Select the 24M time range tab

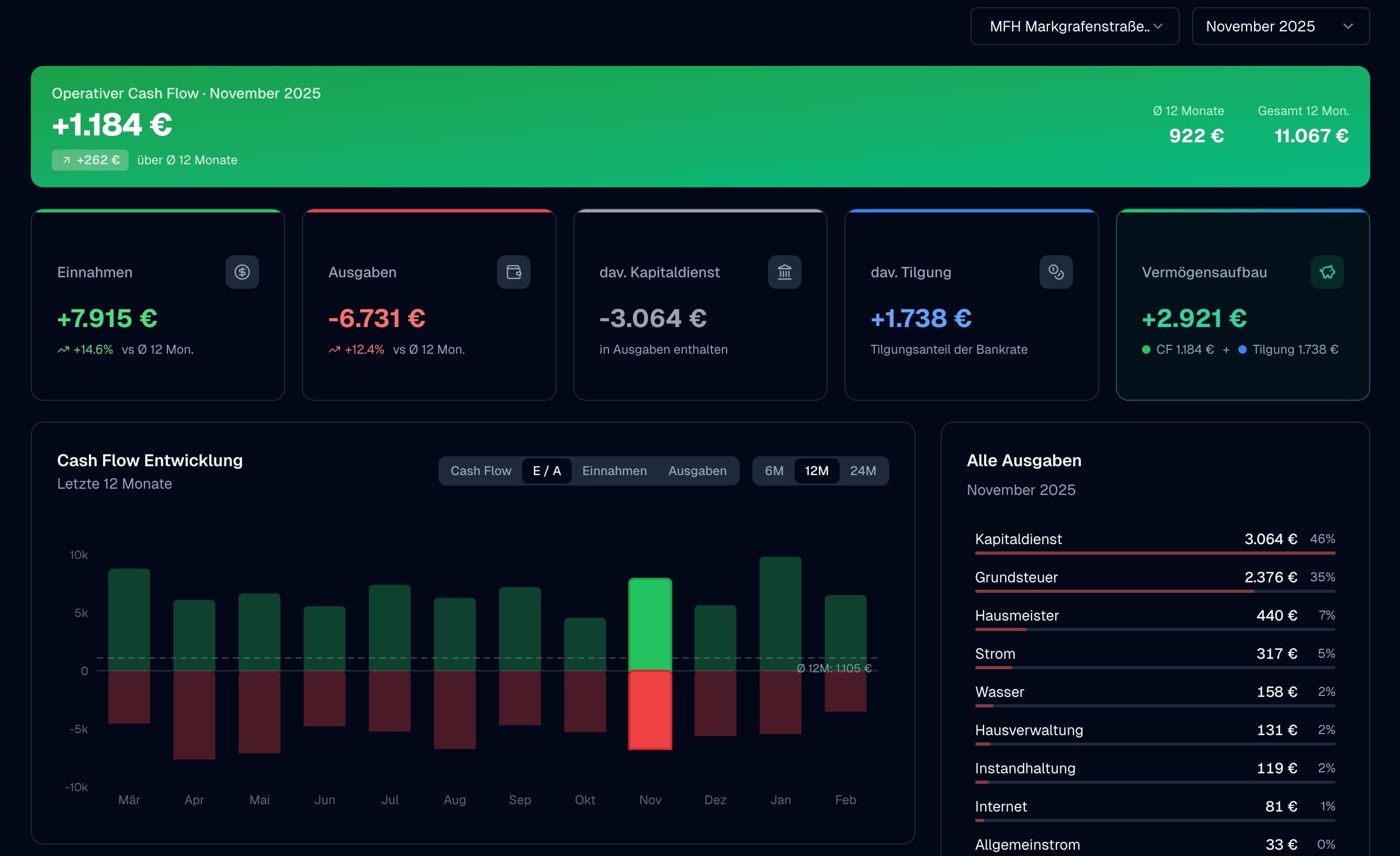tap(863, 470)
